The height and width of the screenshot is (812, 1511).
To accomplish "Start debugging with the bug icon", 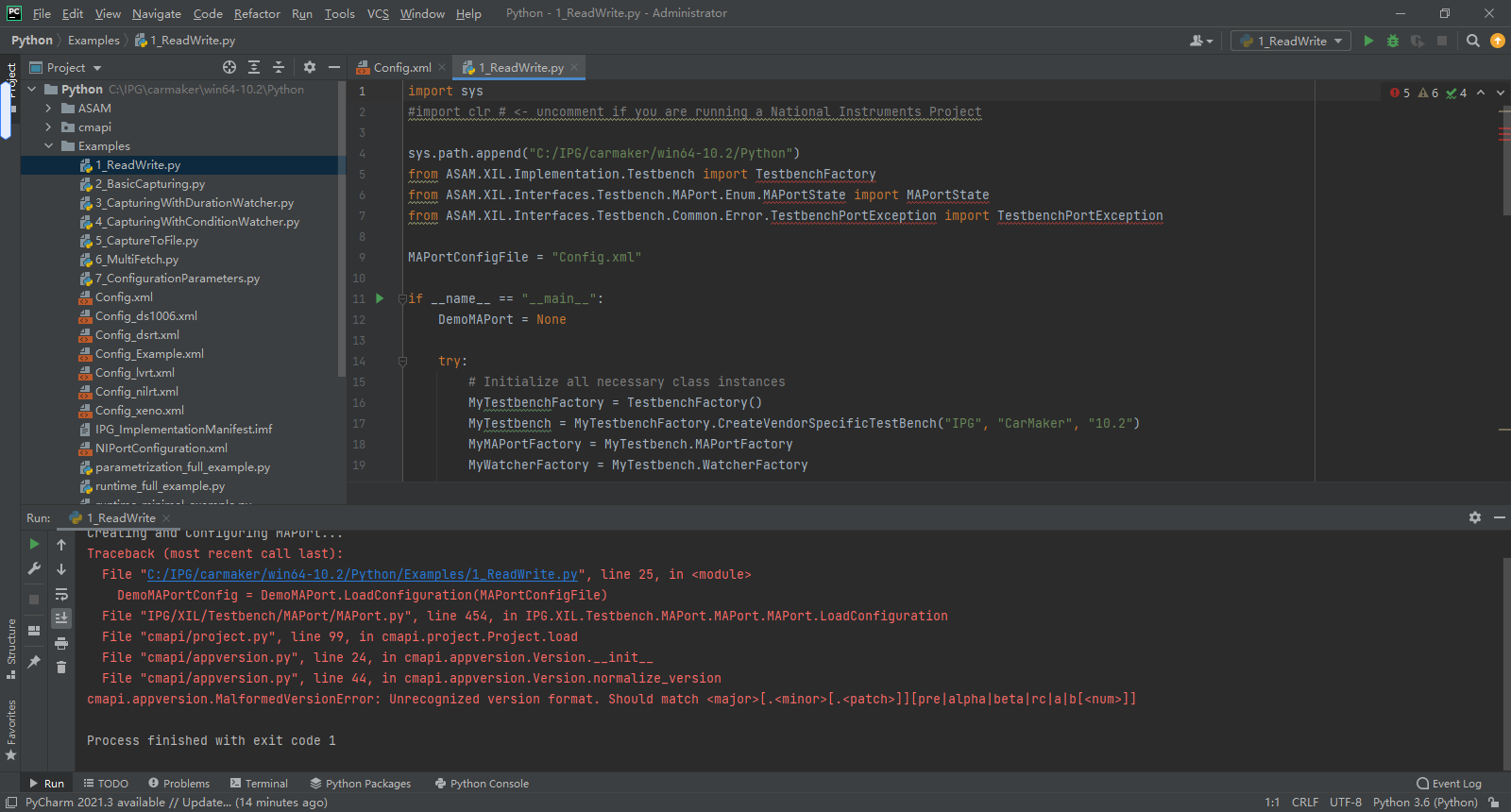I will tap(1393, 41).
